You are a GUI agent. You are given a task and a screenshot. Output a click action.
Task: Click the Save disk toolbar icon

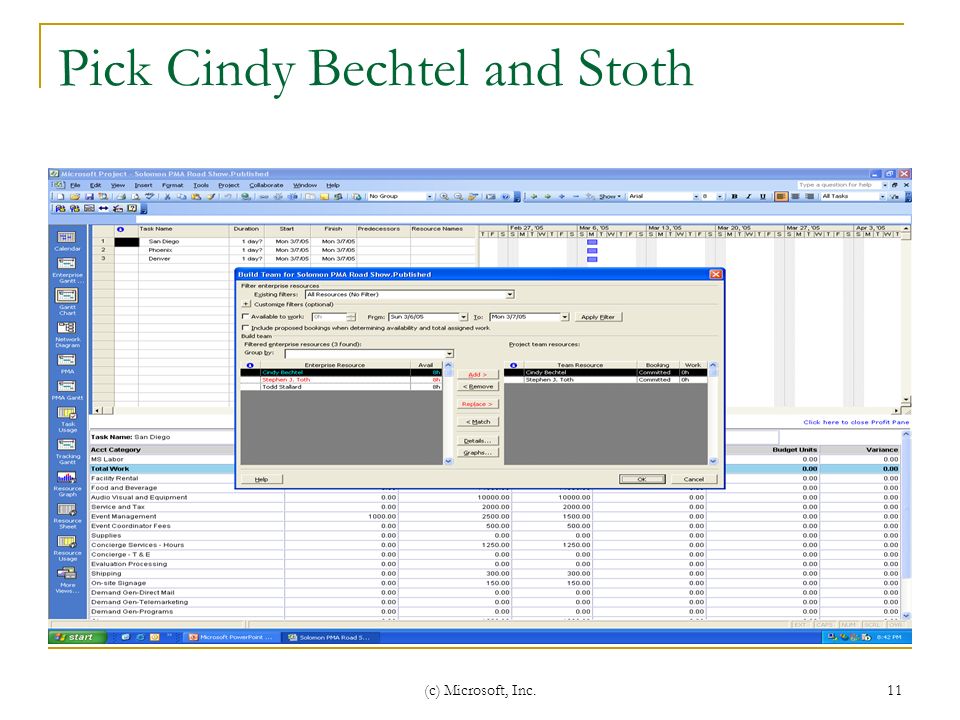click(x=89, y=197)
